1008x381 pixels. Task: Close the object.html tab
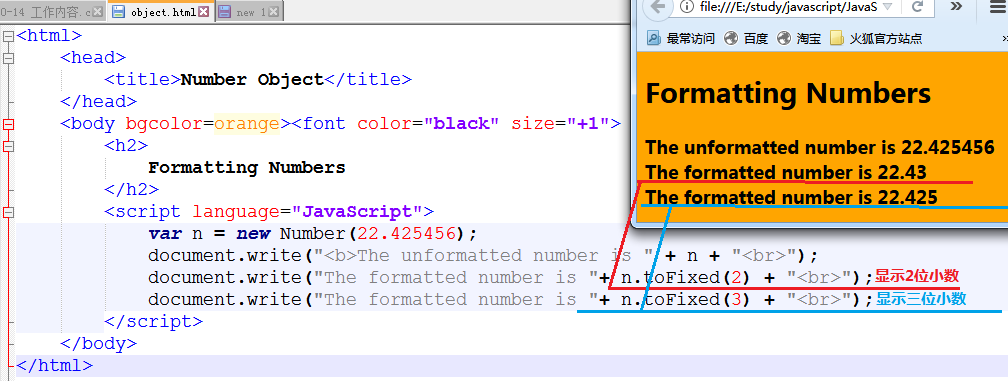click(x=204, y=12)
